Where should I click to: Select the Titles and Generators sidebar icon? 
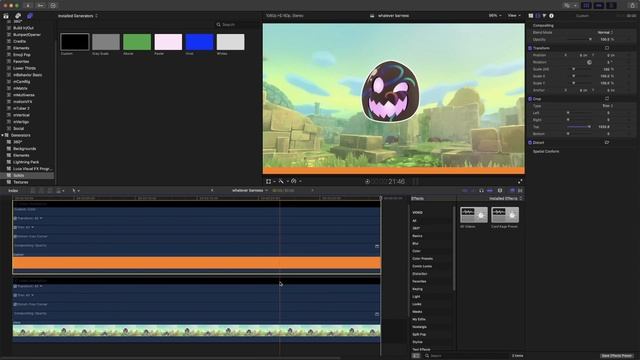pyautogui.click(x=30, y=16)
